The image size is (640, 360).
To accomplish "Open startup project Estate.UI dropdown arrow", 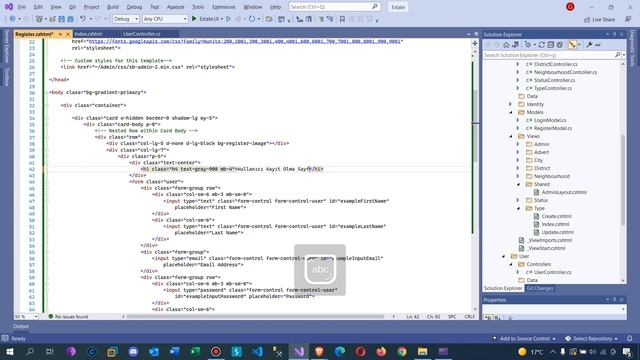I will (x=222, y=19).
